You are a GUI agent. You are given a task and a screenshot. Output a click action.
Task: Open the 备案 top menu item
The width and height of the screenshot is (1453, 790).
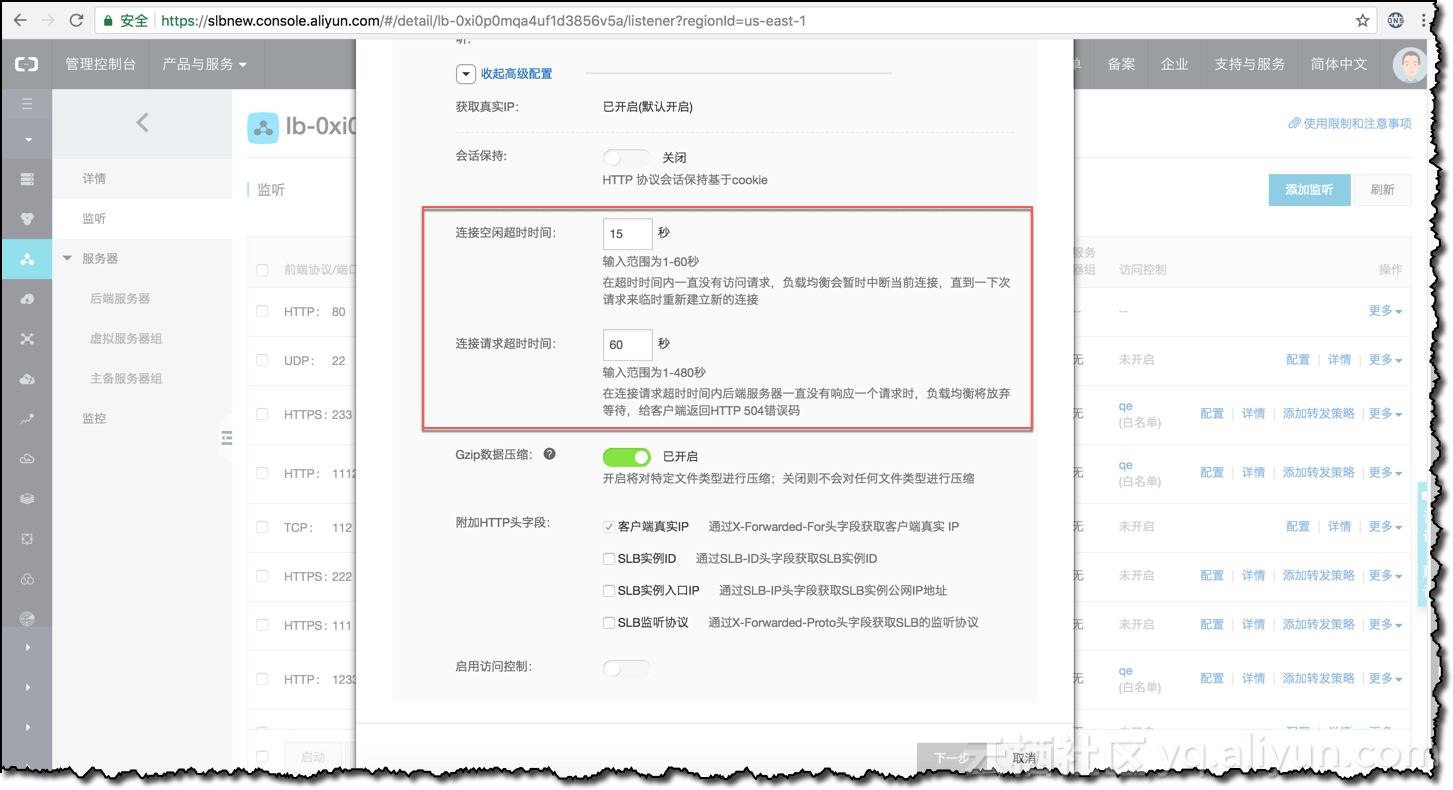coord(1121,64)
